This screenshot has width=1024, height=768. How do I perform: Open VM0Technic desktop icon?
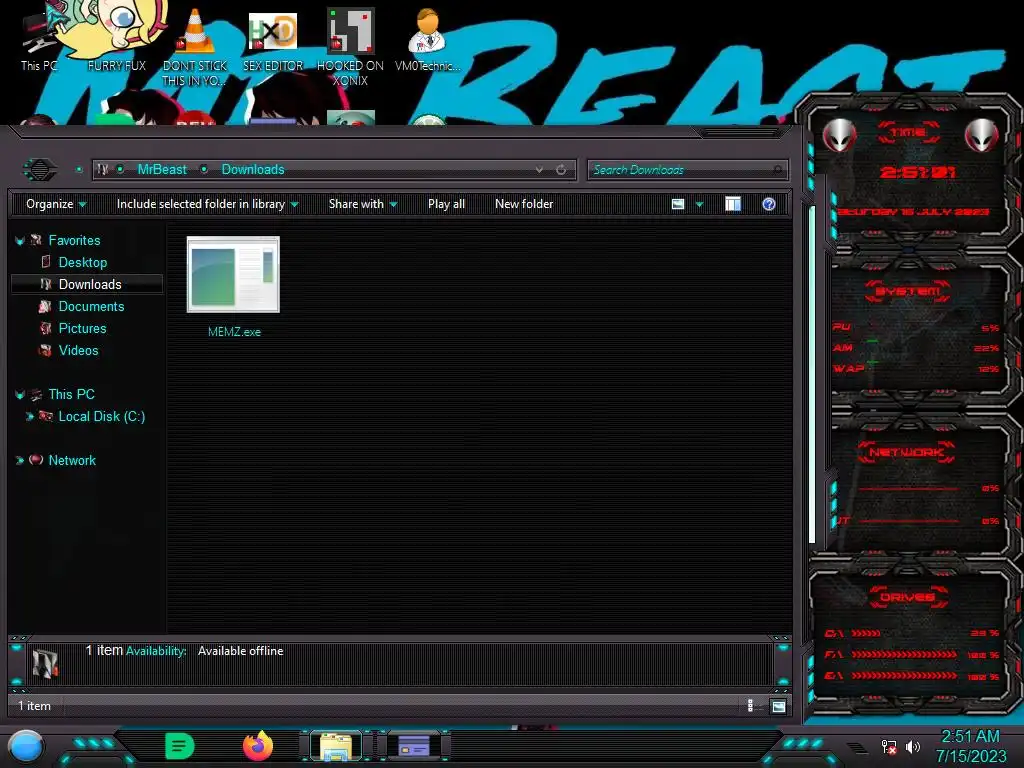pyautogui.click(x=428, y=39)
